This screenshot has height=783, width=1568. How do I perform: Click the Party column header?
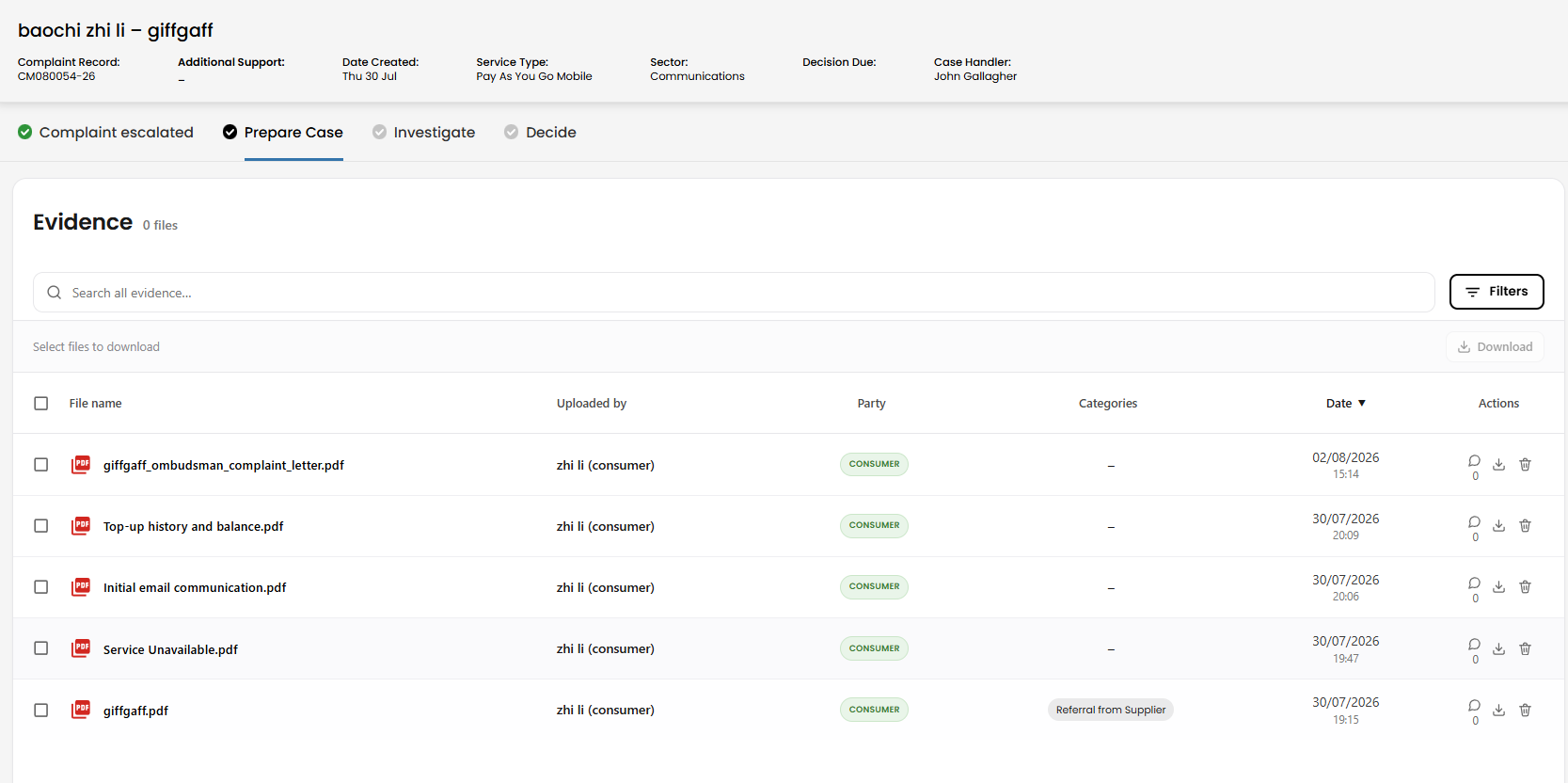[872, 404]
